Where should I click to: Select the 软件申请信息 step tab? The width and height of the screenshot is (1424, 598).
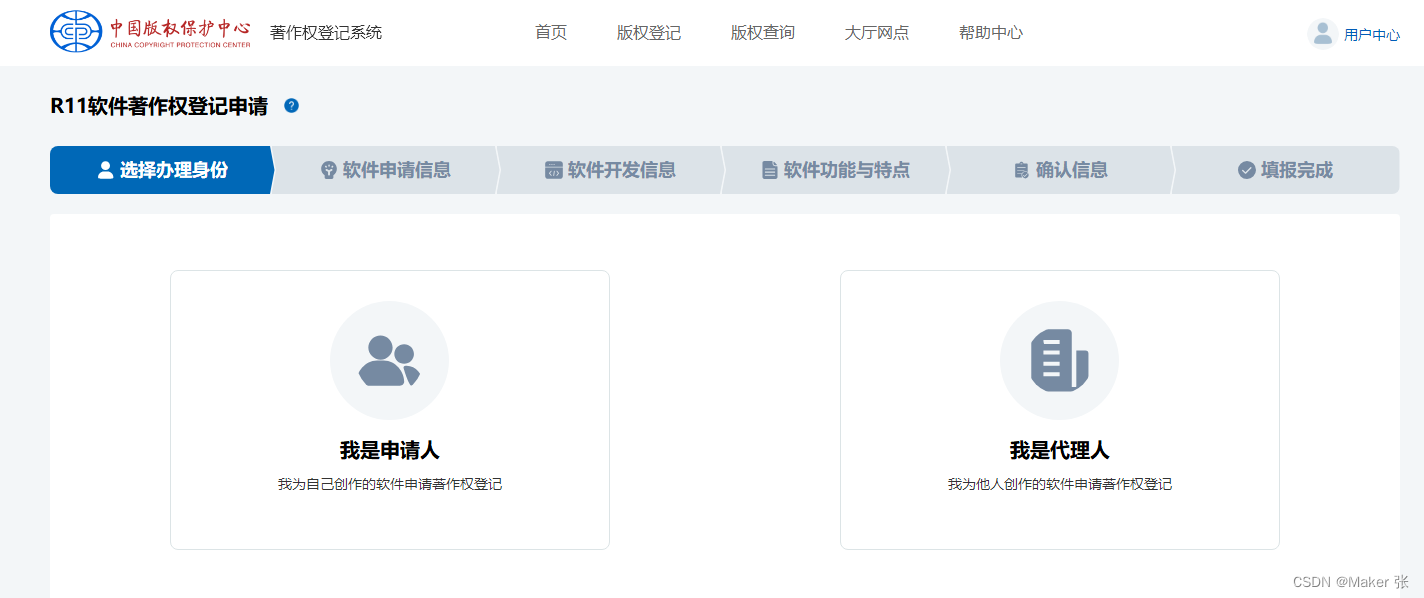[385, 170]
